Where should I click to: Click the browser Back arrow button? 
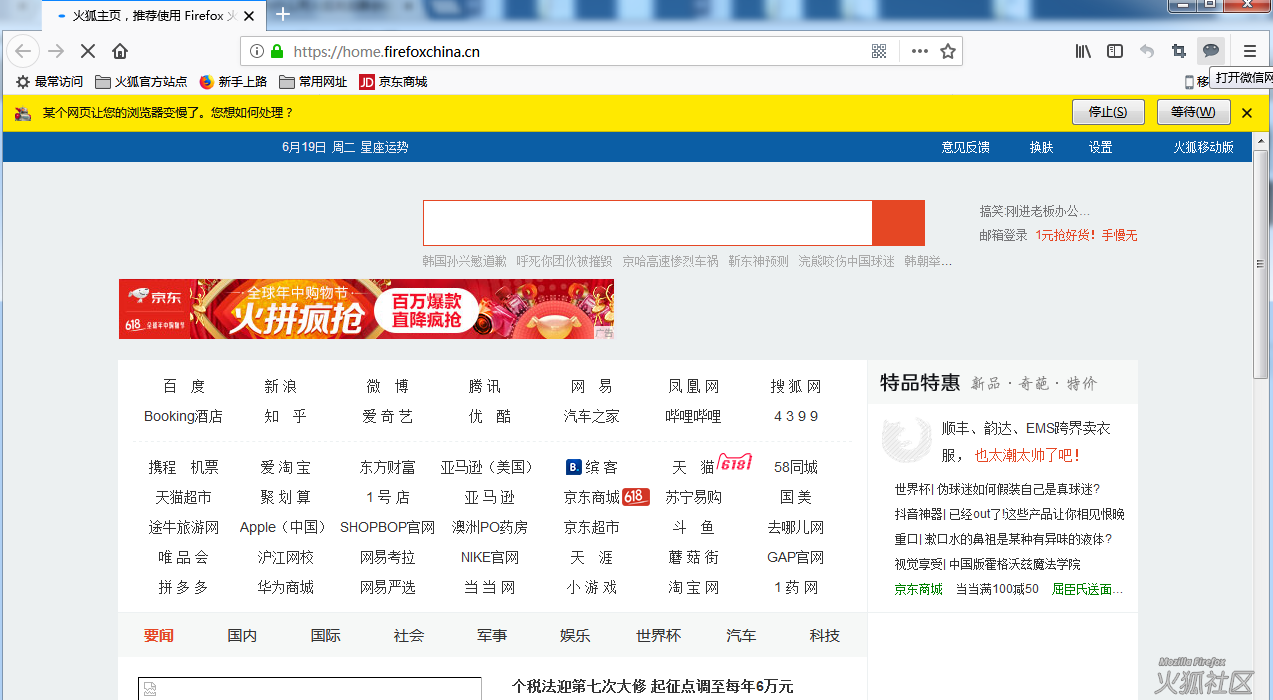pyautogui.click(x=23, y=51)
